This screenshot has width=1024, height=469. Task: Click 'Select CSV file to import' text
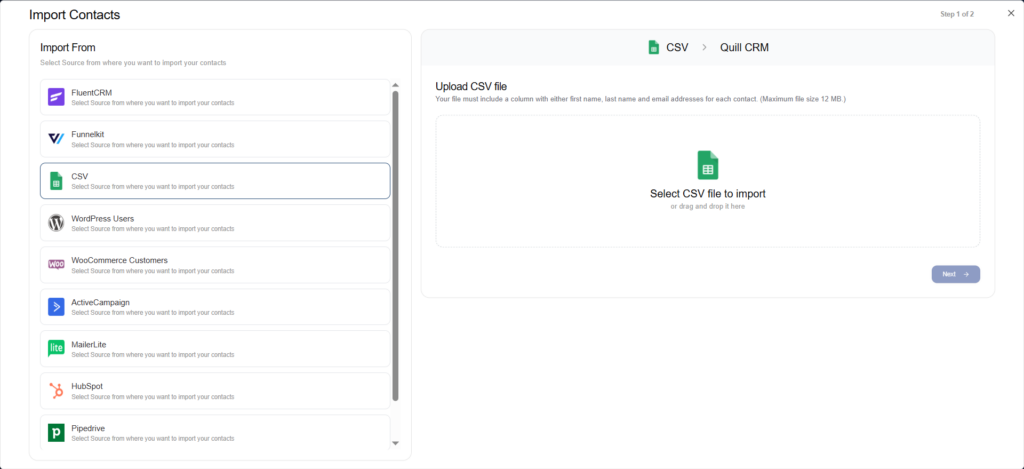(707, 193)
